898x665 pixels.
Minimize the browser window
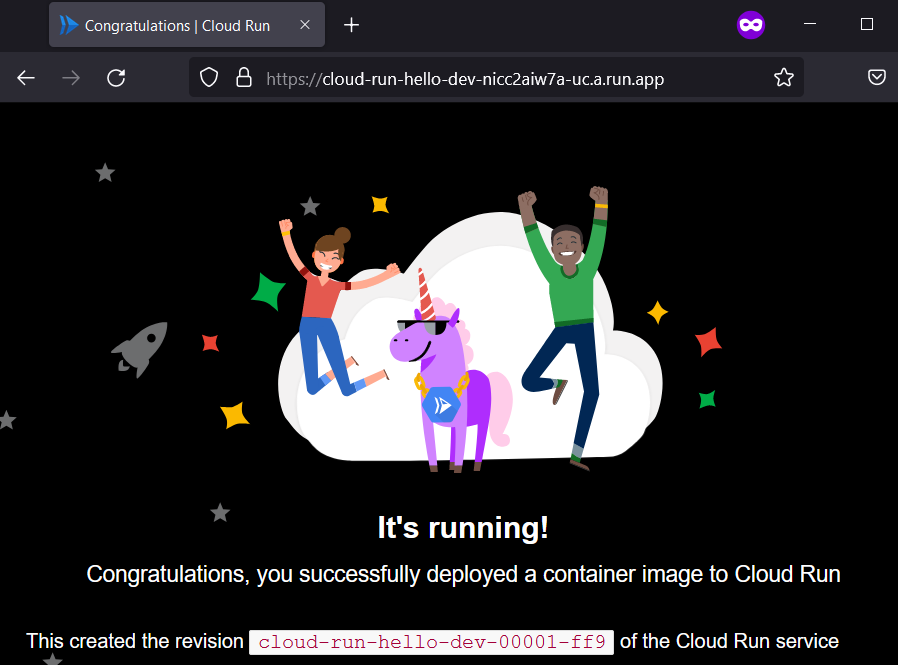click(x=811, y=25)
